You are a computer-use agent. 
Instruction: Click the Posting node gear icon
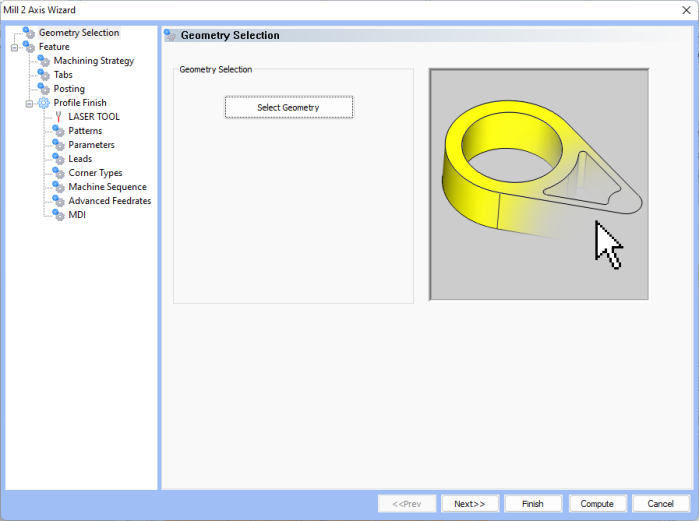[44, 89]
